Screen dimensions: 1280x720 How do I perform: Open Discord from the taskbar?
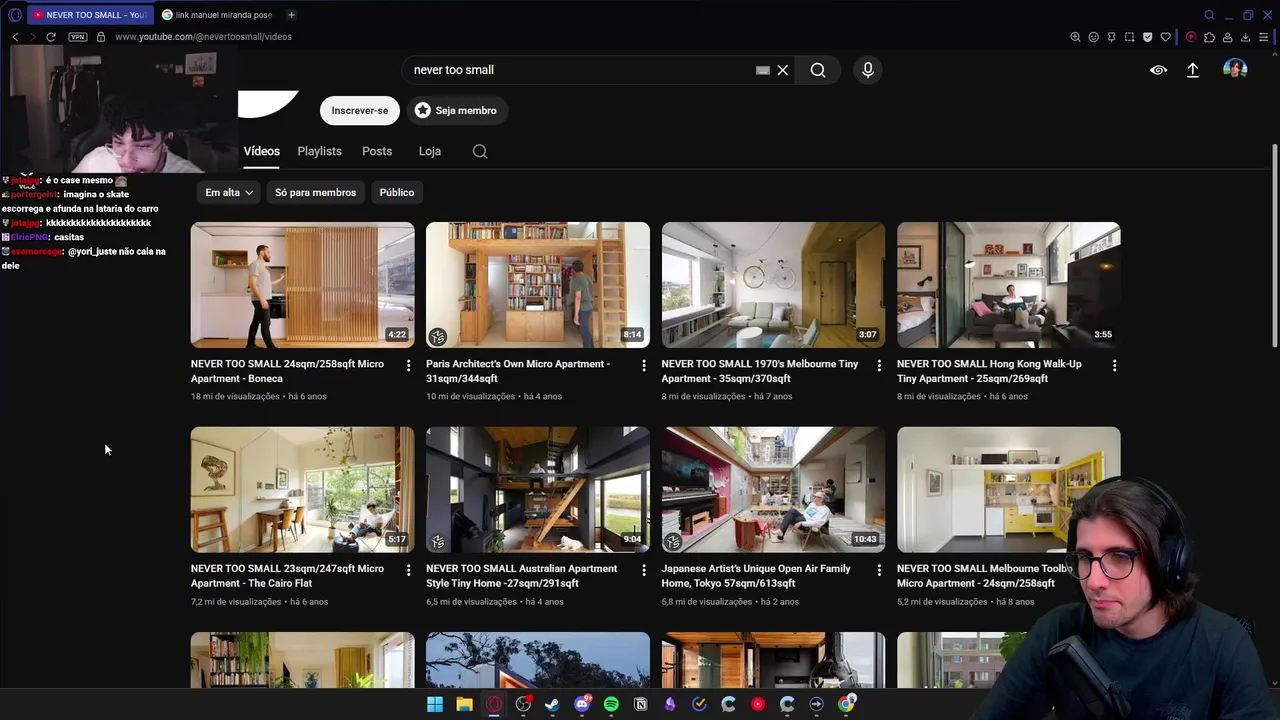(582, 704)
